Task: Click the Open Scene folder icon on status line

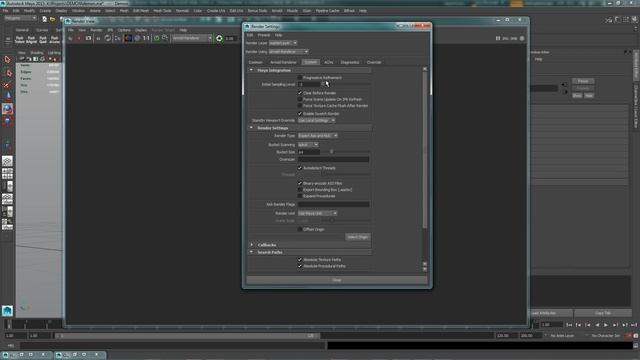Action: [53, 19]
